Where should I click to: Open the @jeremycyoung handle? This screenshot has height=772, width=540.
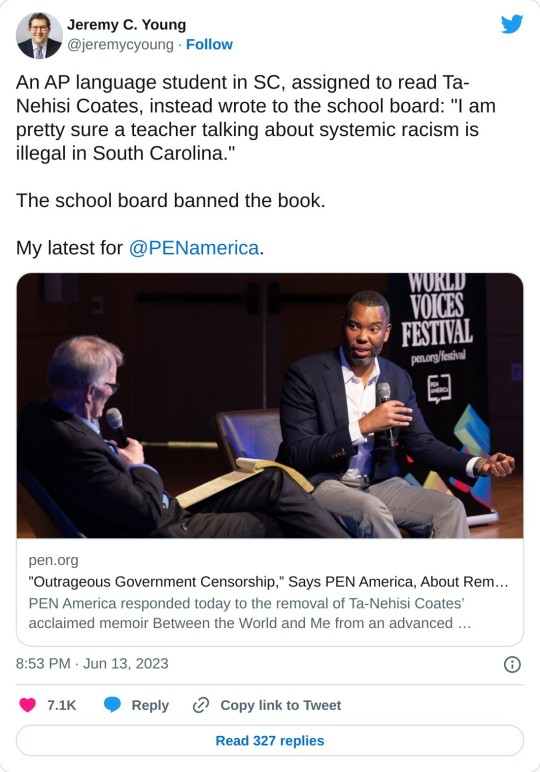pos(120,44)
